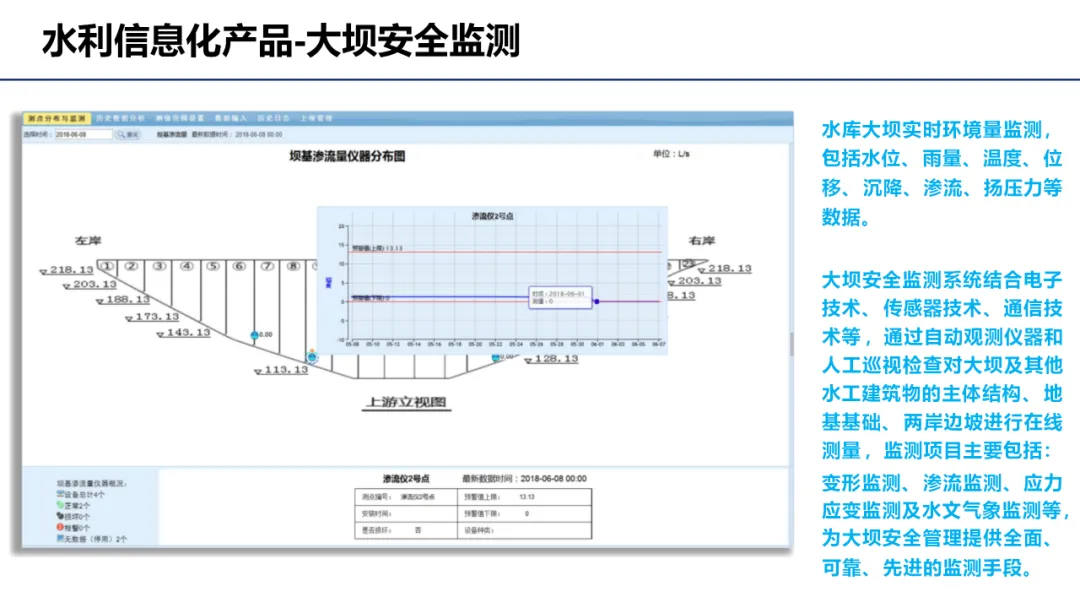Click the slide title 水利信息化产品-大坝安全监测

(x=281, y=41)
